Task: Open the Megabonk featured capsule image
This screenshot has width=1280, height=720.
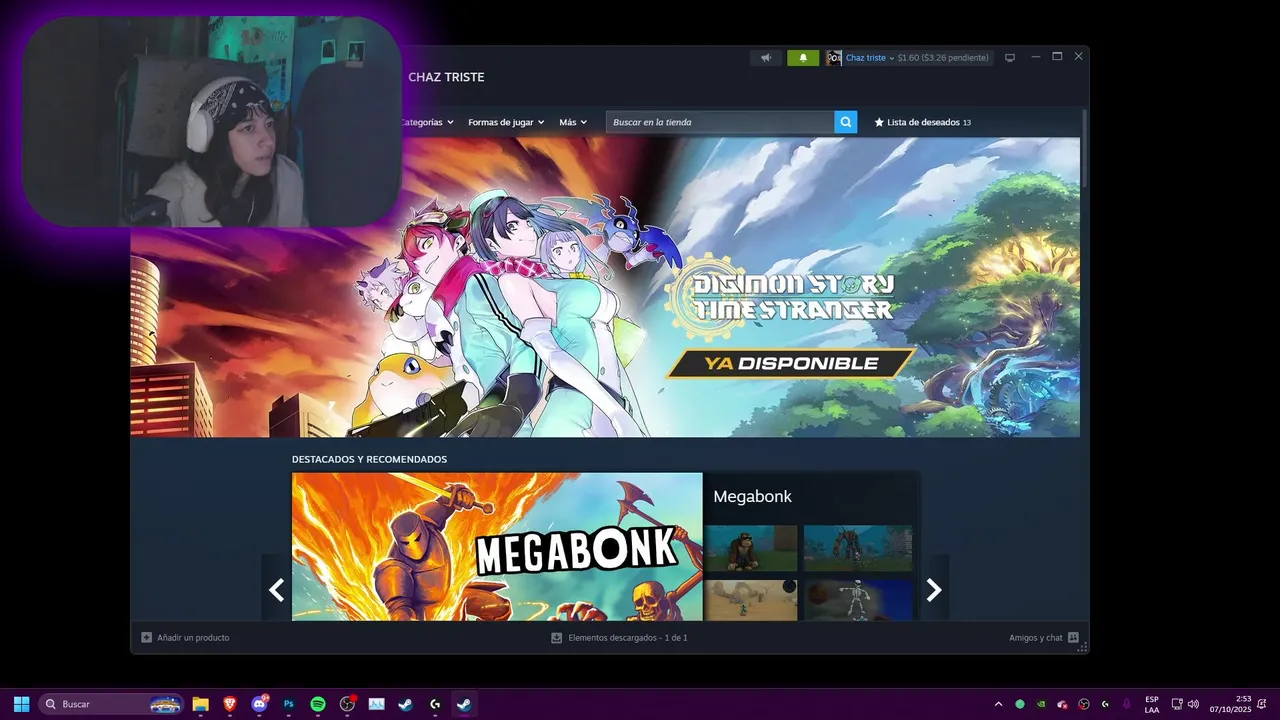Action: tap(497, 547)
